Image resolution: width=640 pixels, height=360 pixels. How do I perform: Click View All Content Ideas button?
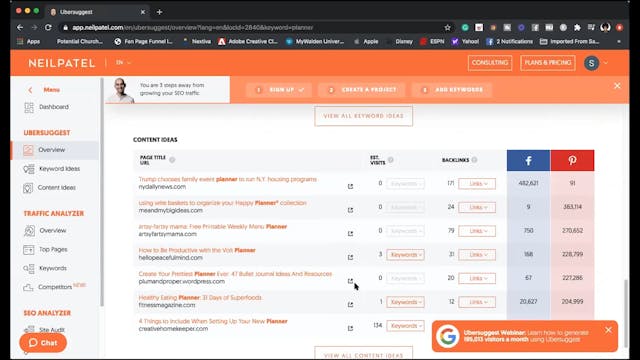363,353
